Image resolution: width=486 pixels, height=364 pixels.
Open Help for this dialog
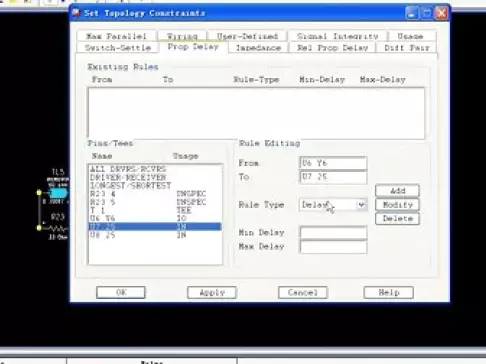pos(389,293)
